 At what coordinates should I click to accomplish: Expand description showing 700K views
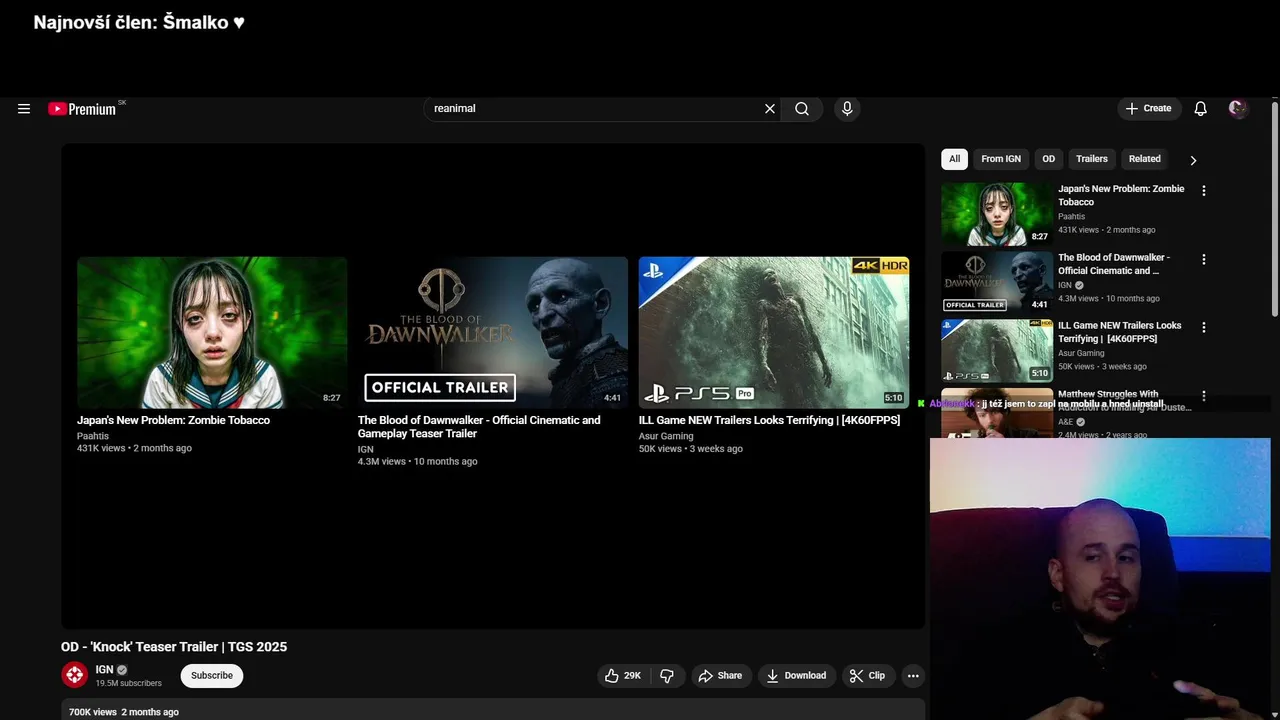coord(493,711)
